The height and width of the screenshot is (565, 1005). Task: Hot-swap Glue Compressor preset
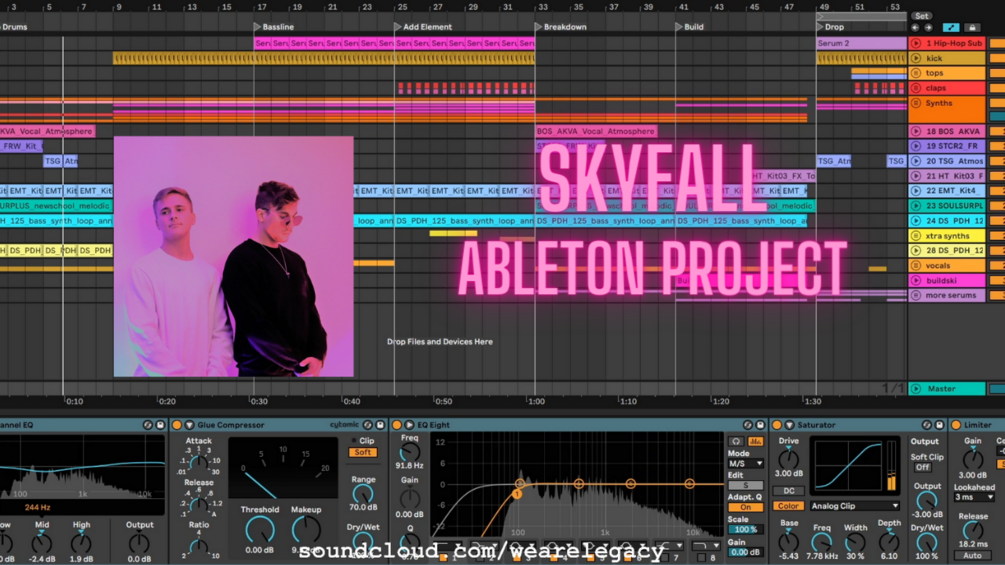point(368,425)
